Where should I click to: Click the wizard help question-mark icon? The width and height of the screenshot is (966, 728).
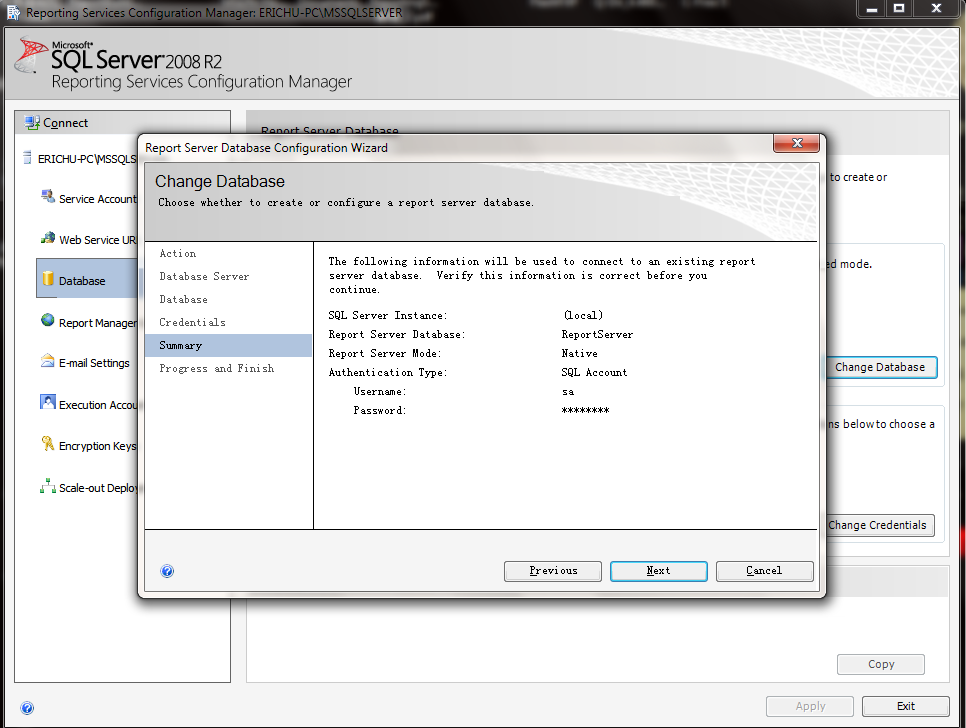point(167,571)
